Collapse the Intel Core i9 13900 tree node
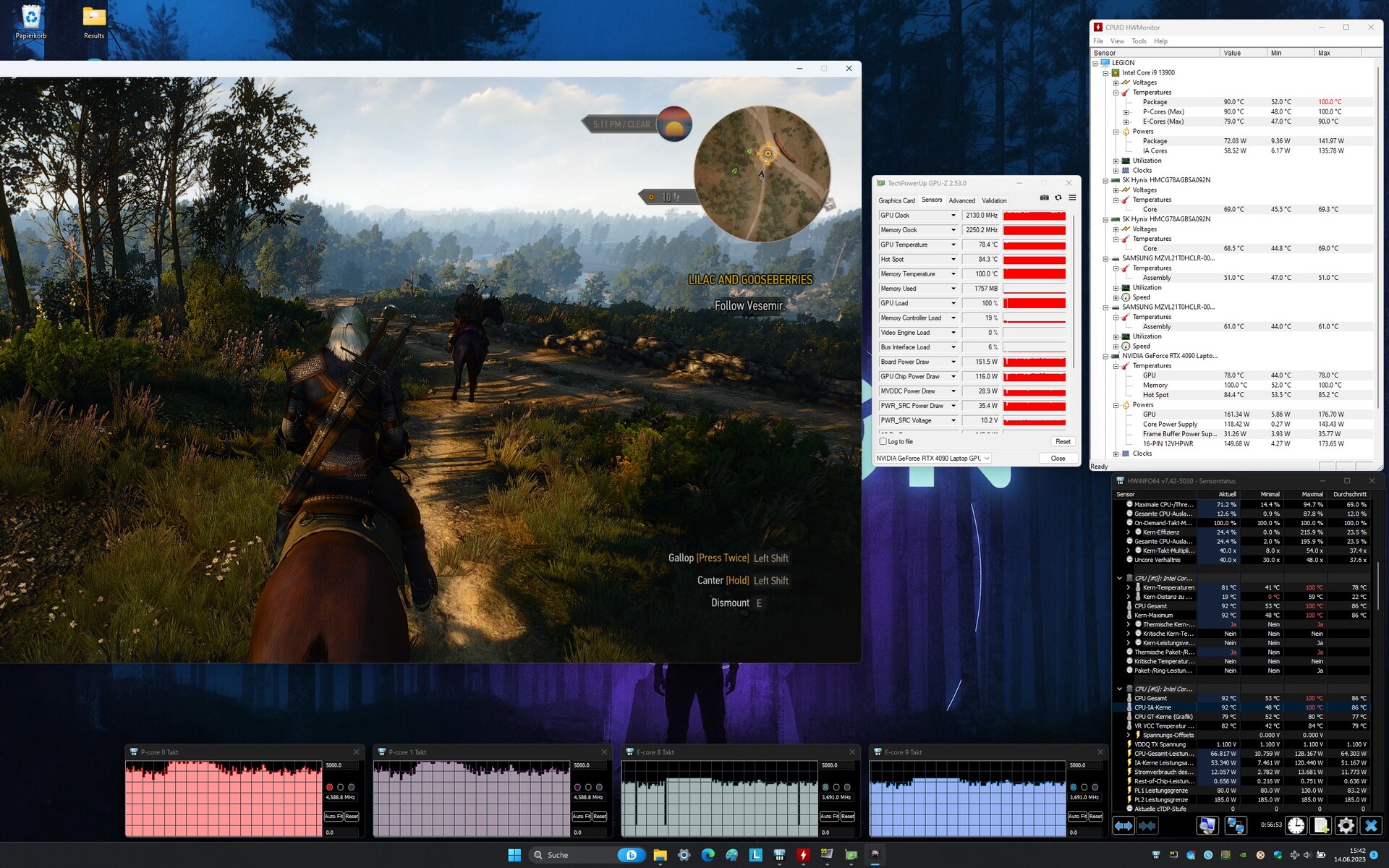This screenshot has width=1389, height=868. coord(1105,73)
